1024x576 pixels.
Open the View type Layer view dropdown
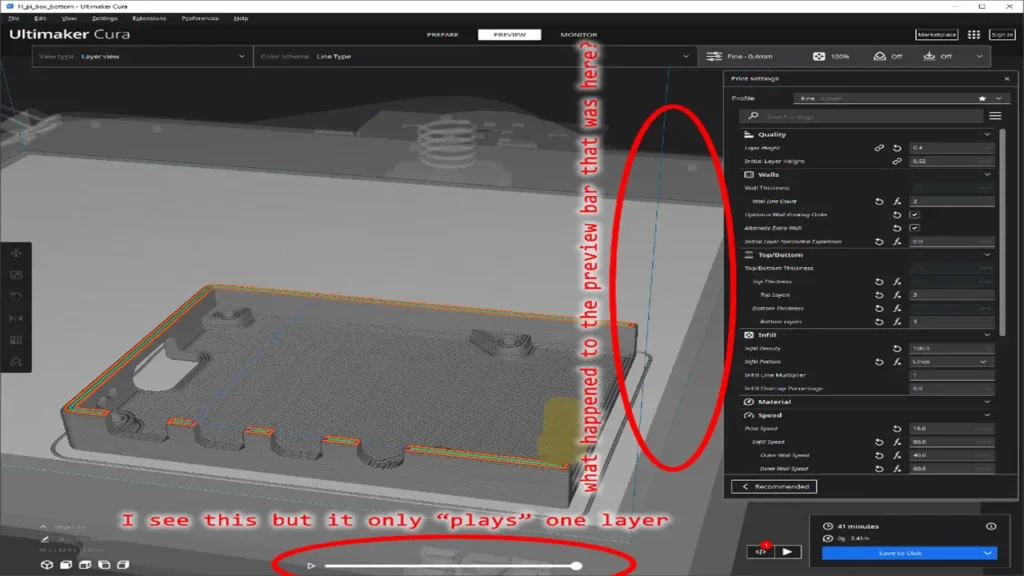tap(142, 57)
